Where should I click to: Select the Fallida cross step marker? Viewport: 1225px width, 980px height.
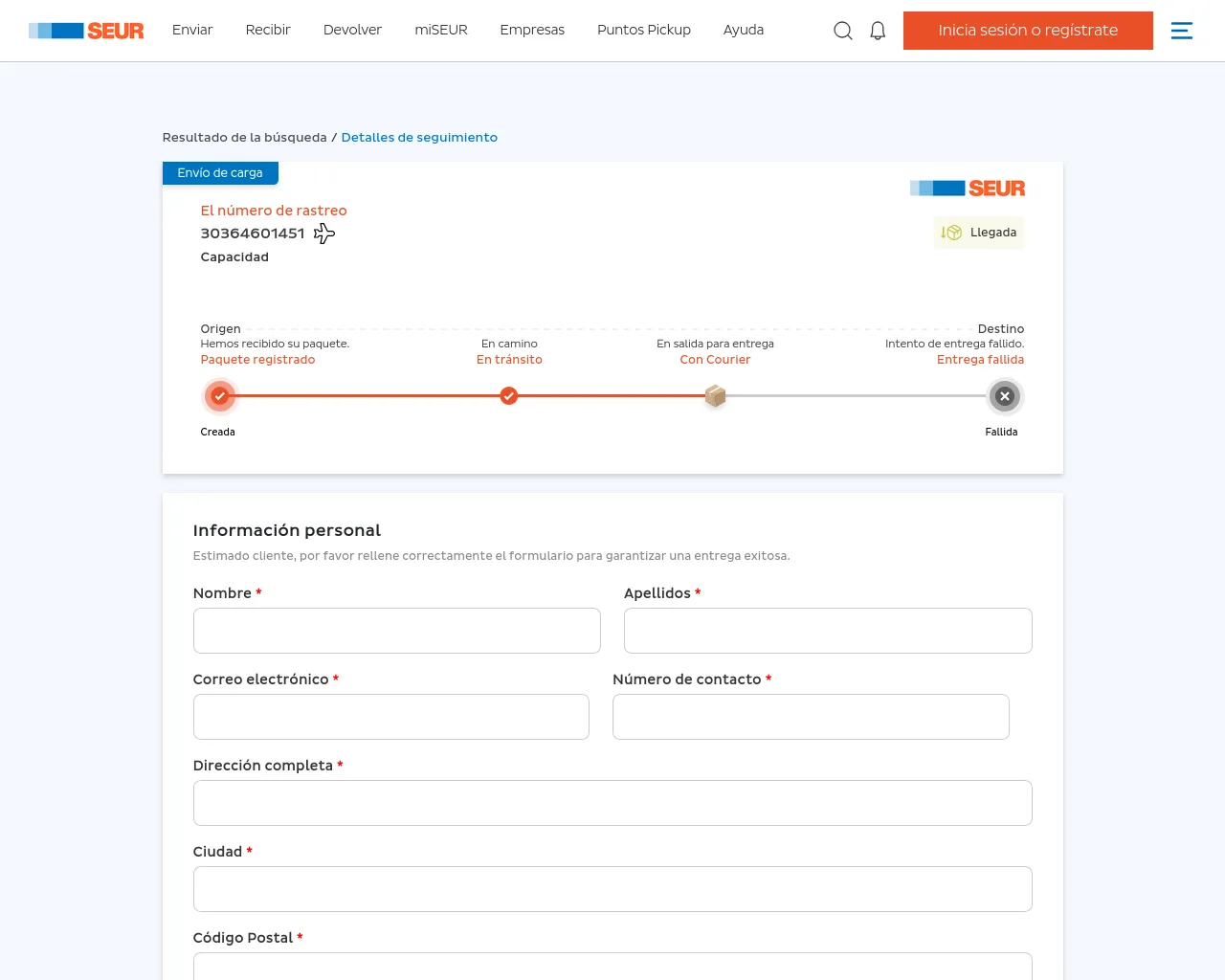1005,396
